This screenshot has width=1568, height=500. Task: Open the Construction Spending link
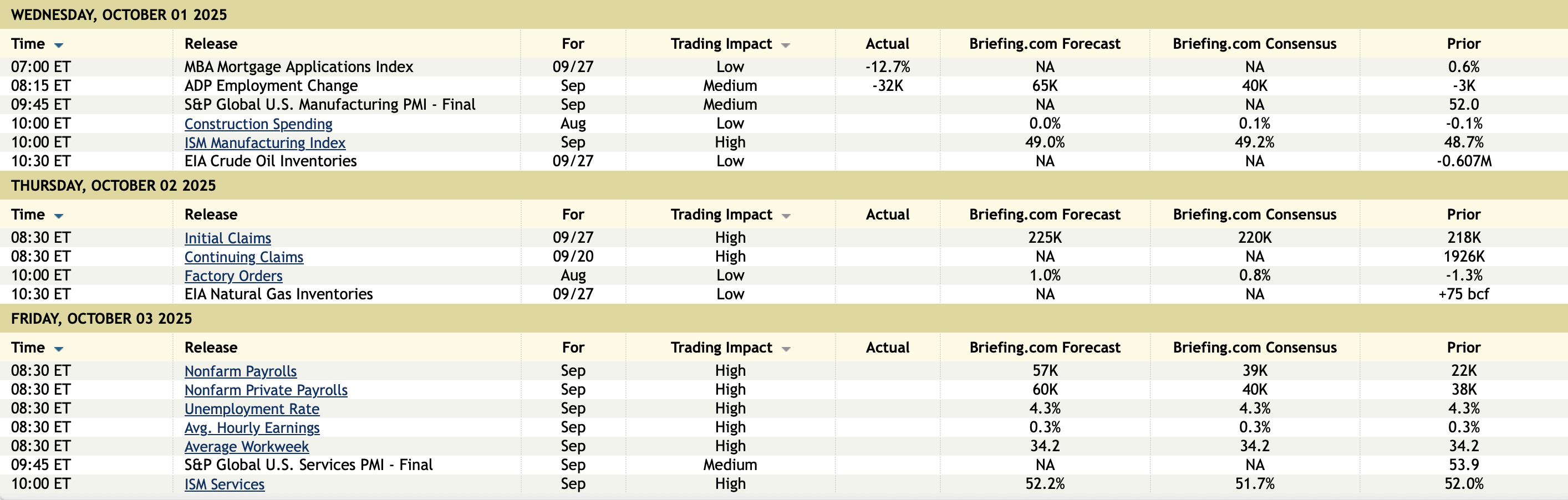(258, 124)
